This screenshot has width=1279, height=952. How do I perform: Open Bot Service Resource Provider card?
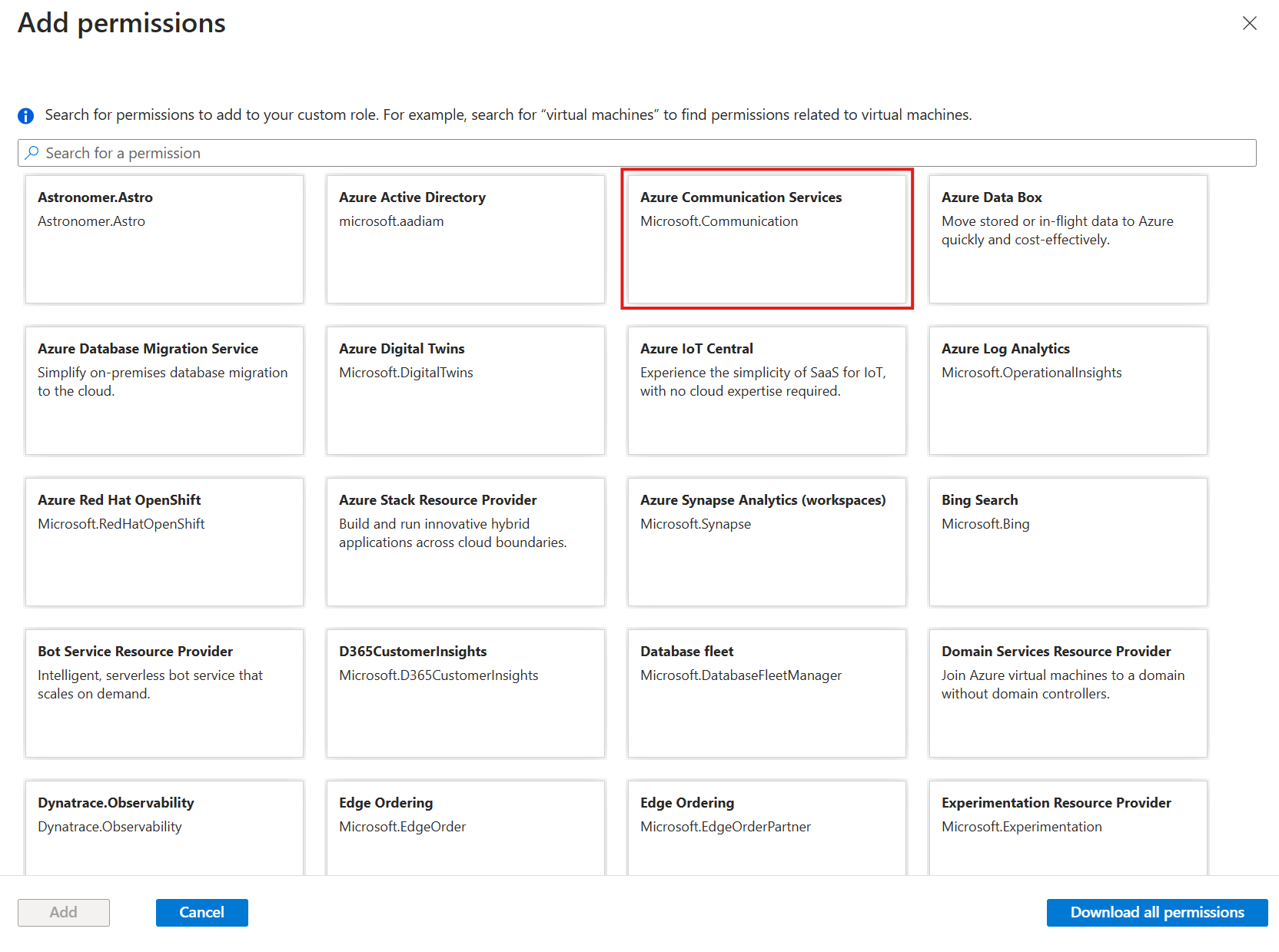click(164, 693)
